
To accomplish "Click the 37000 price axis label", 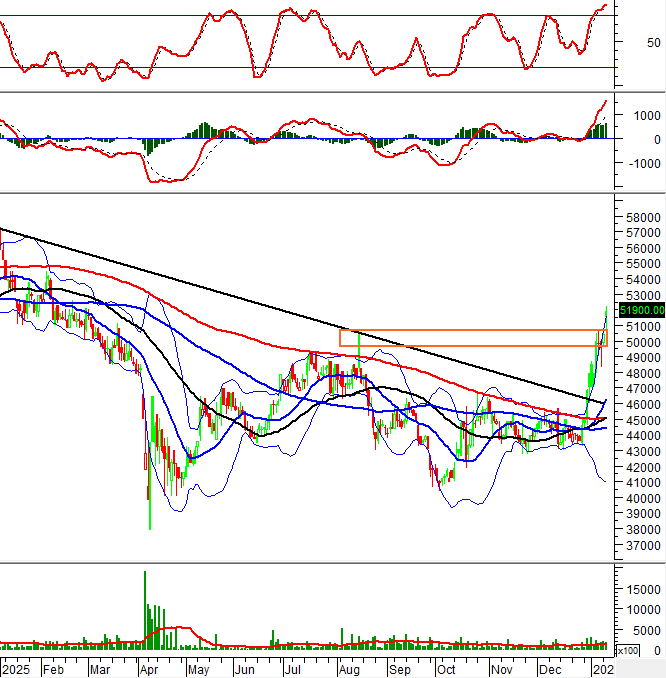I will tap(636, 546).
